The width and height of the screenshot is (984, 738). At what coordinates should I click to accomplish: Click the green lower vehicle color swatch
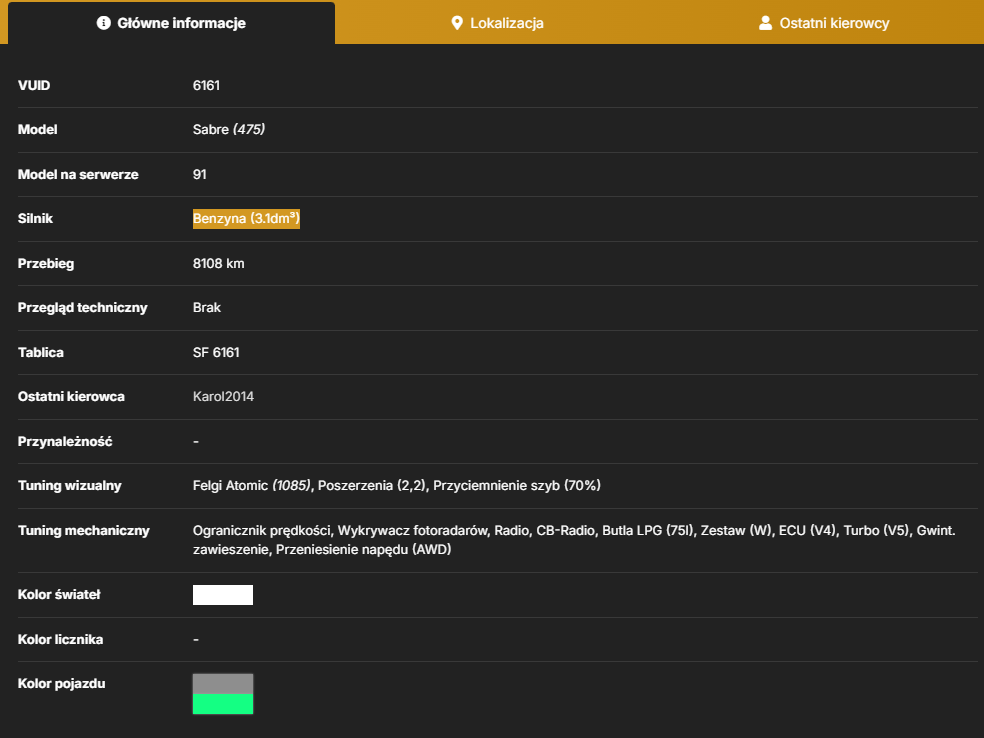pos(223,704)
